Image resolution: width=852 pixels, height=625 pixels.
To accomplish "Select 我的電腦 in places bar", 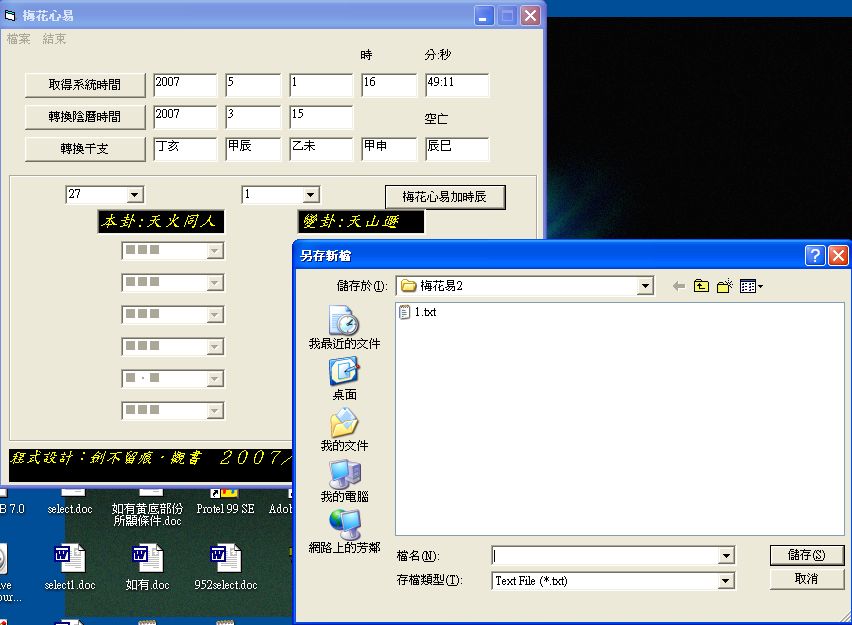I will (x=344, y=481).
